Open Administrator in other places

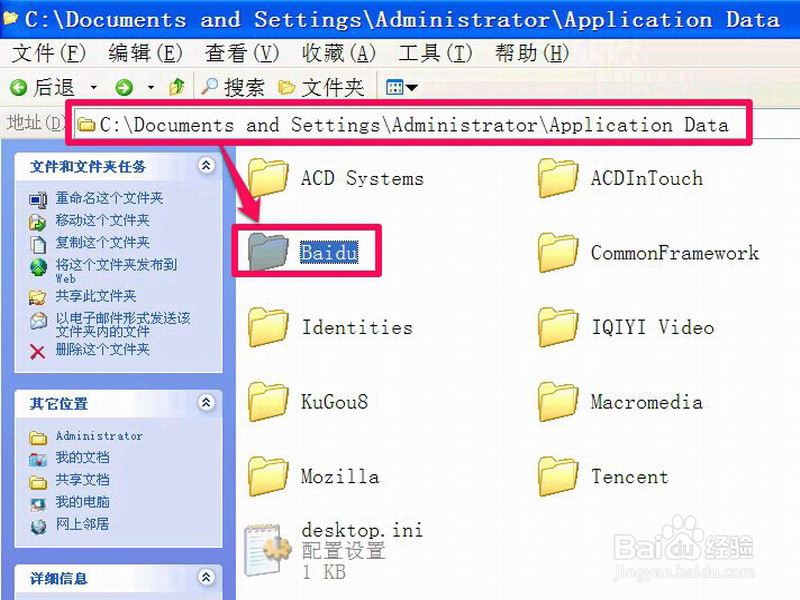tap(99, 436)
